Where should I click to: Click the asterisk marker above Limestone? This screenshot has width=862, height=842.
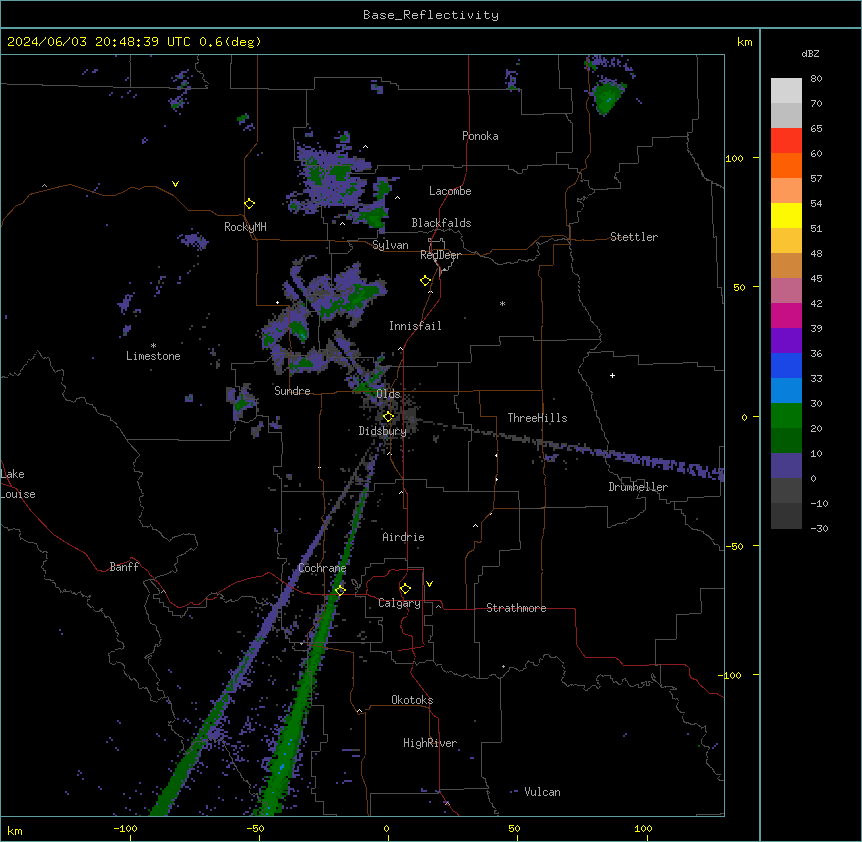[153, 346]
